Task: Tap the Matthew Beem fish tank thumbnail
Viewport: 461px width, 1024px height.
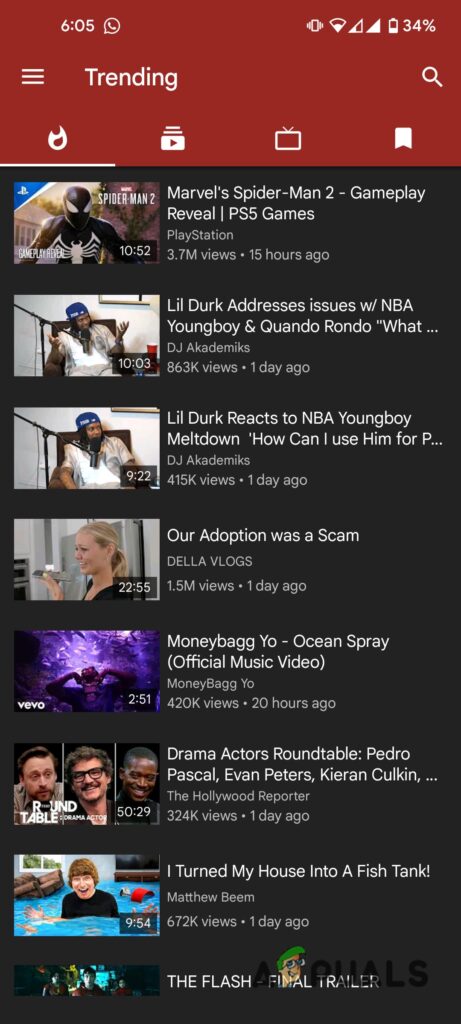Action: click(x=87, y=895)
